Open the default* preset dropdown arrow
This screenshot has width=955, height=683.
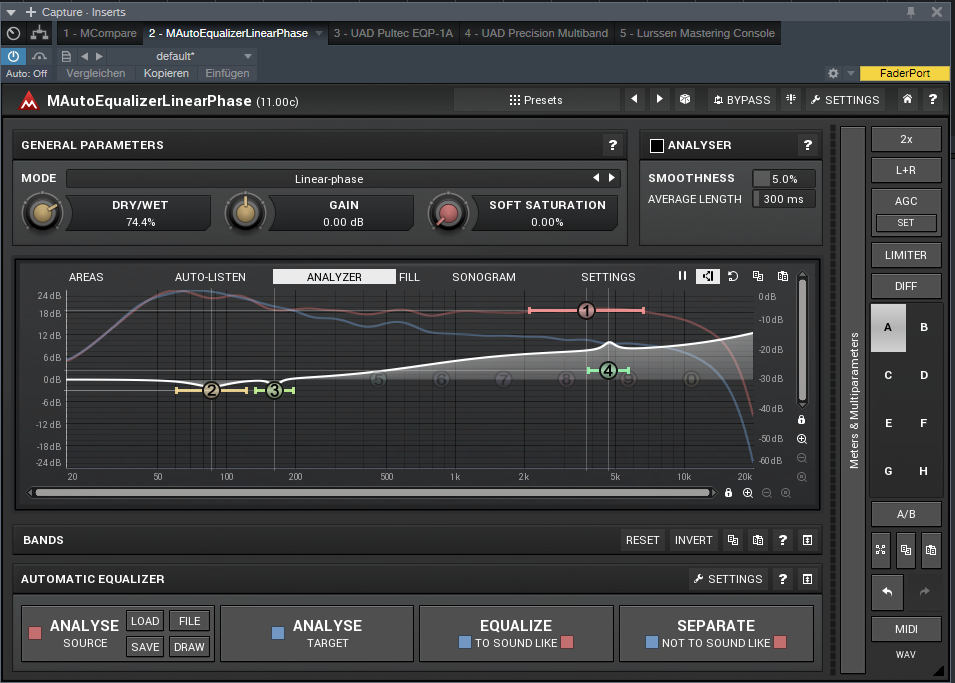(247, 56)
